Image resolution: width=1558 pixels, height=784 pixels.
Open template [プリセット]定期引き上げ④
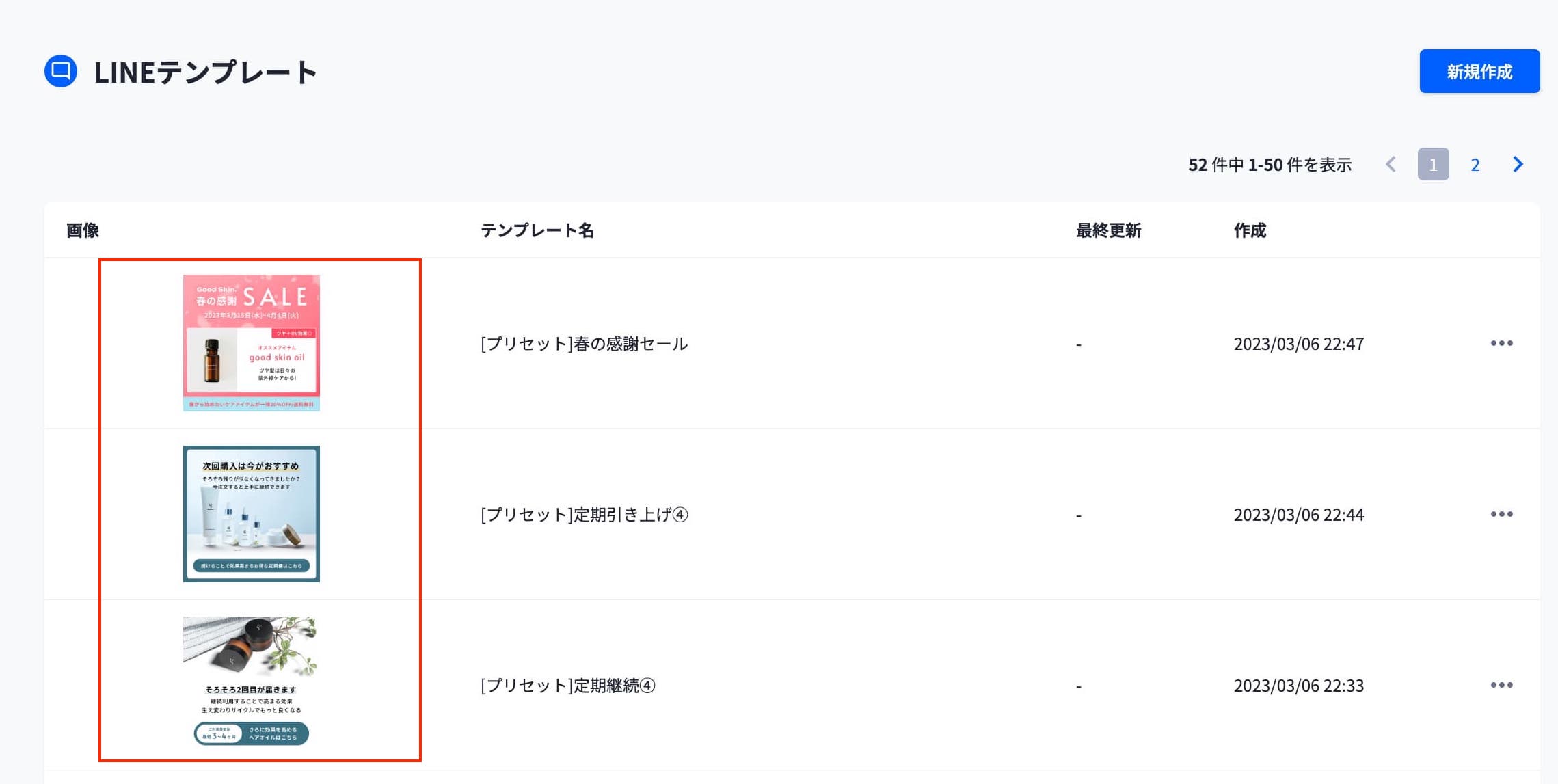(x=584, y=515)
